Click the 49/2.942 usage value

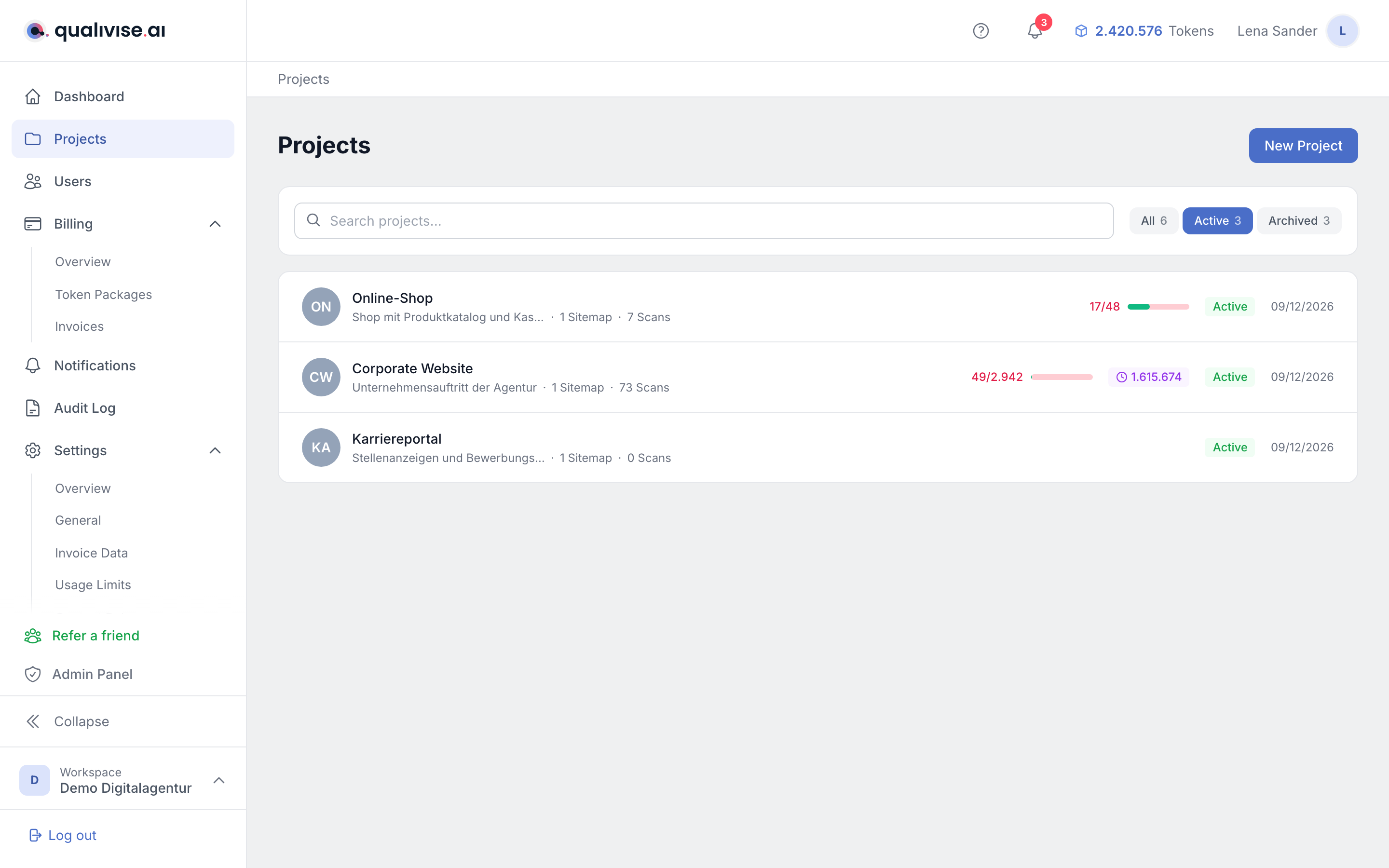coord(997,377)
